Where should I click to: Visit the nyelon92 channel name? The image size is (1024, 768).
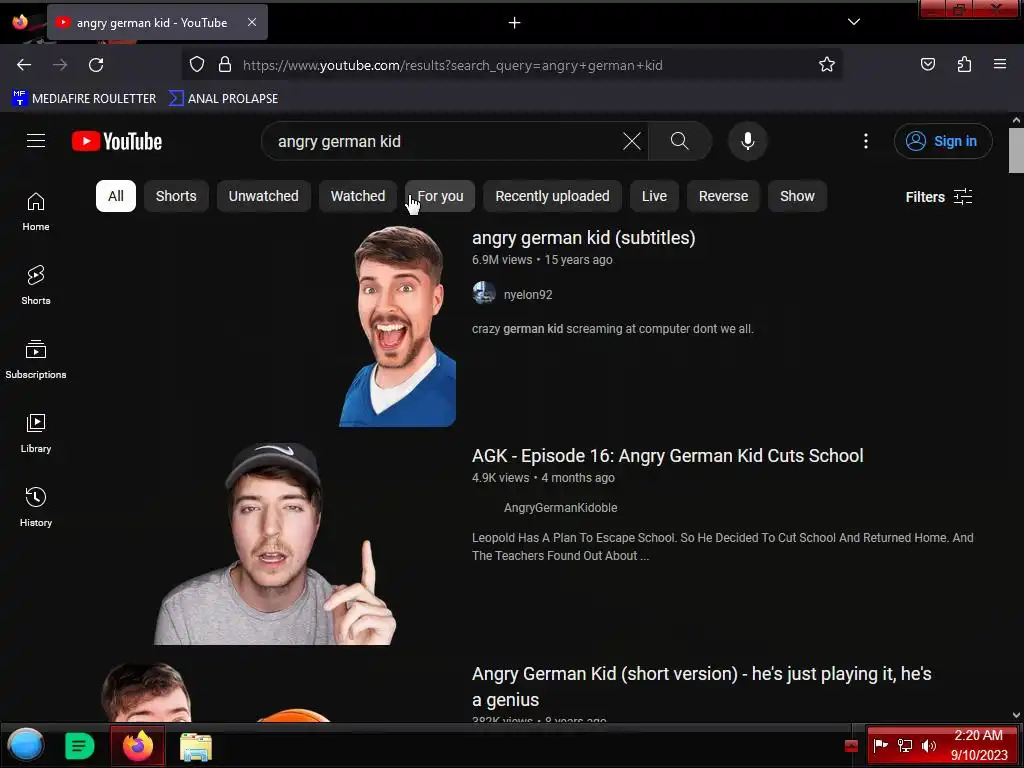(528, 295)
